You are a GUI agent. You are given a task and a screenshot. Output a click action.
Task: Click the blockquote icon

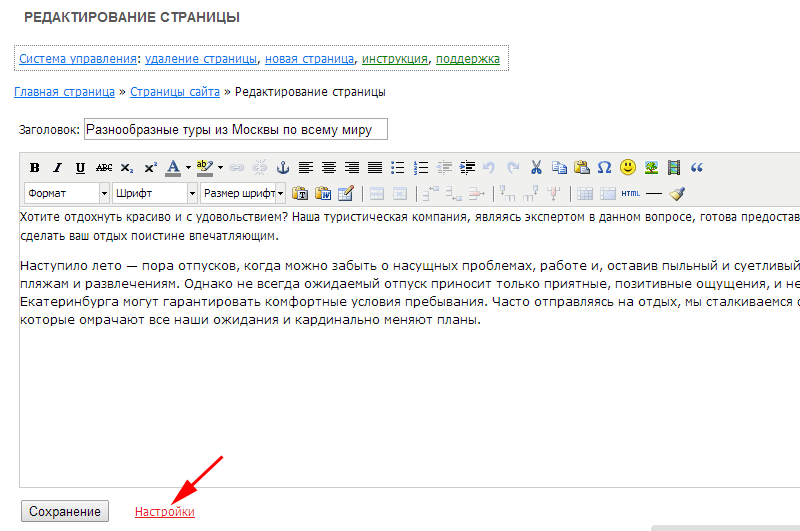pyautogui.click(x=697, y=168)
